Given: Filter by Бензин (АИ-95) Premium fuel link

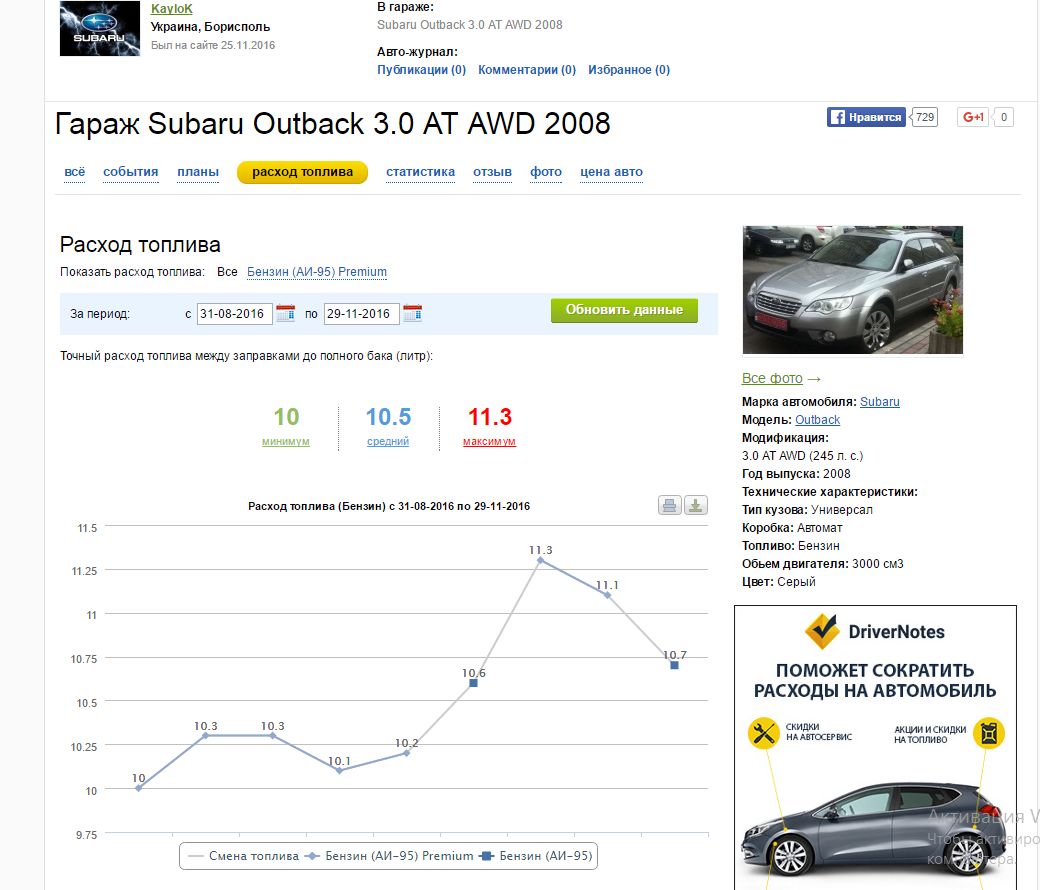Looking at the screenshot, I should tap(317, 272).
